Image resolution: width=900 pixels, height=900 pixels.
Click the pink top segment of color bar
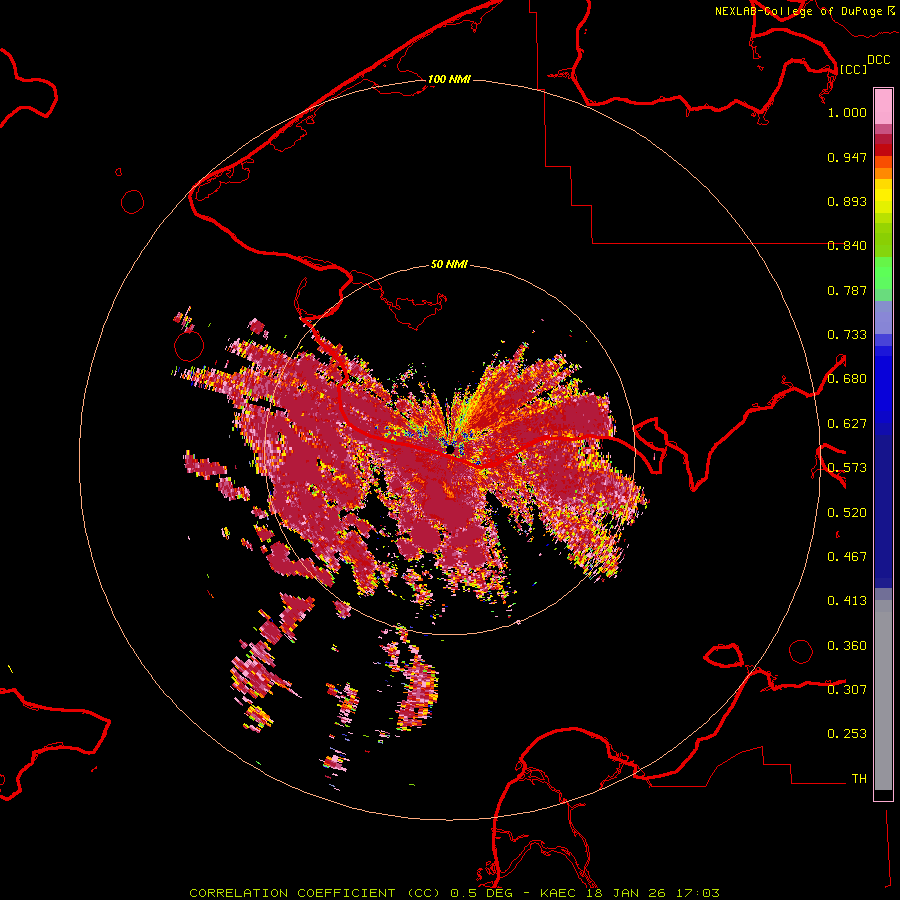pos(883,107)
